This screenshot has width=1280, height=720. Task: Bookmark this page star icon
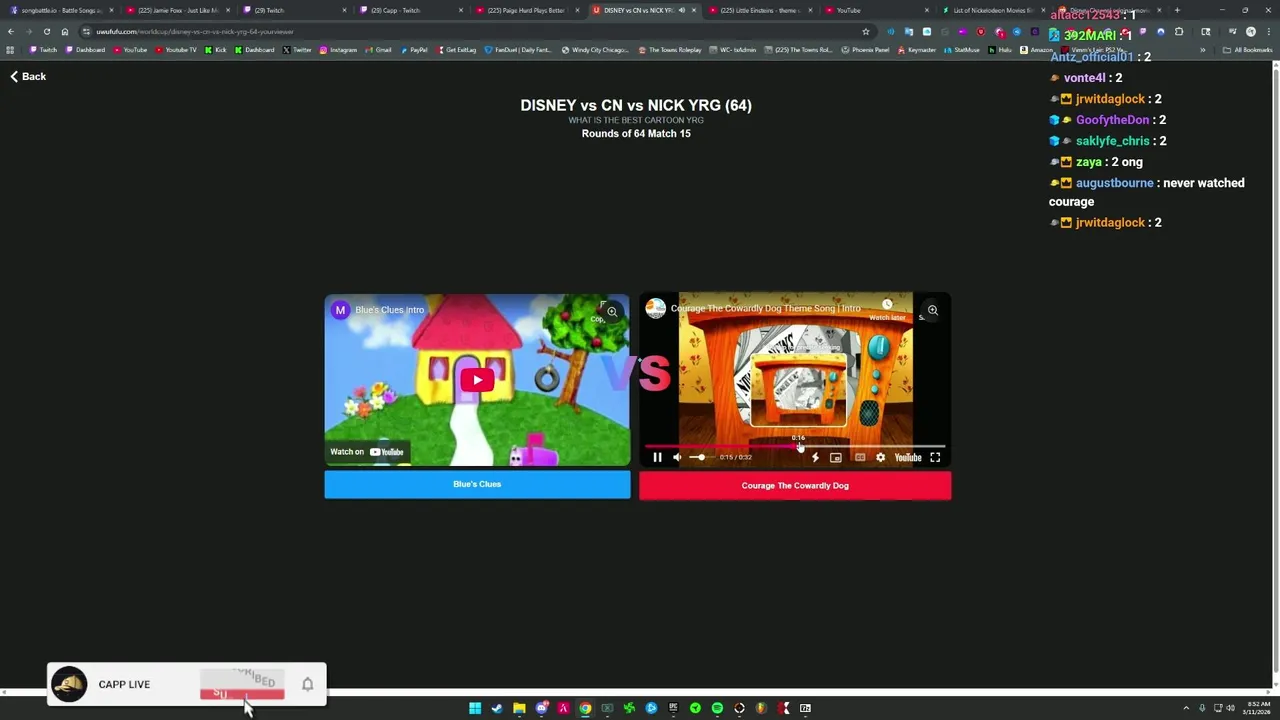click(866, 31)
